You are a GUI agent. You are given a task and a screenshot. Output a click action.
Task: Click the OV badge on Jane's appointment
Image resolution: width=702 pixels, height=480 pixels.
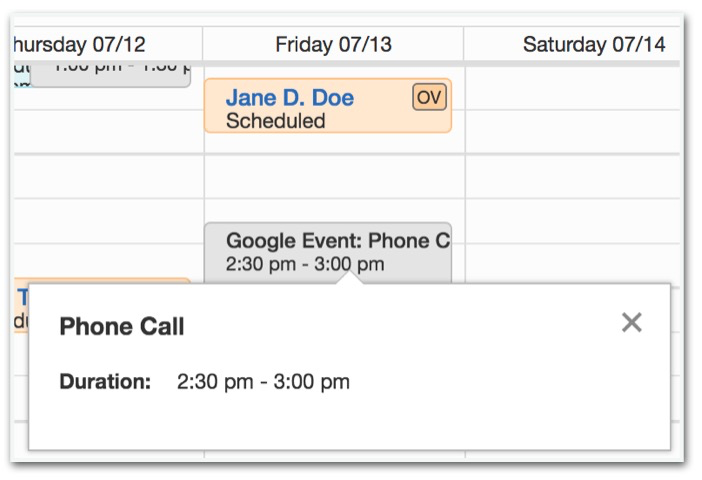(429, 97)
